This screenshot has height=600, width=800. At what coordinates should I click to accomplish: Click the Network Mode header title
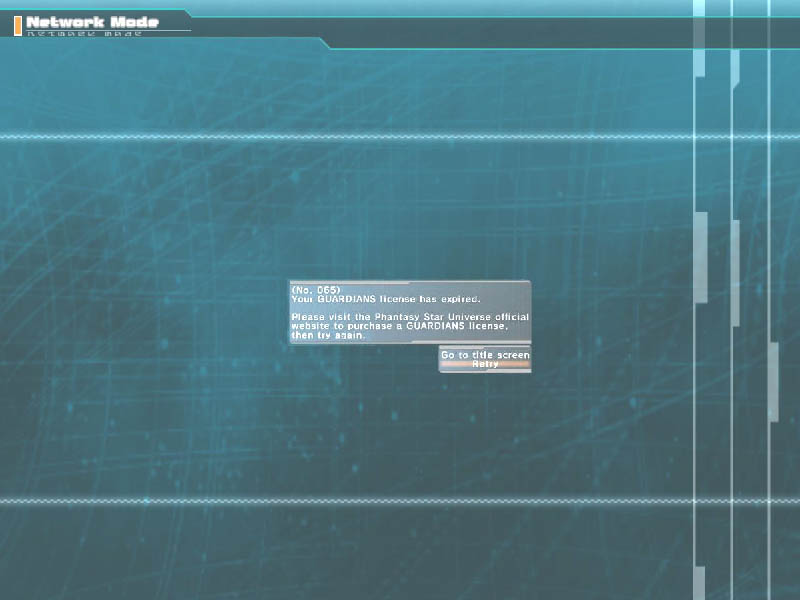pyautogui.click(x=92, y=22)
